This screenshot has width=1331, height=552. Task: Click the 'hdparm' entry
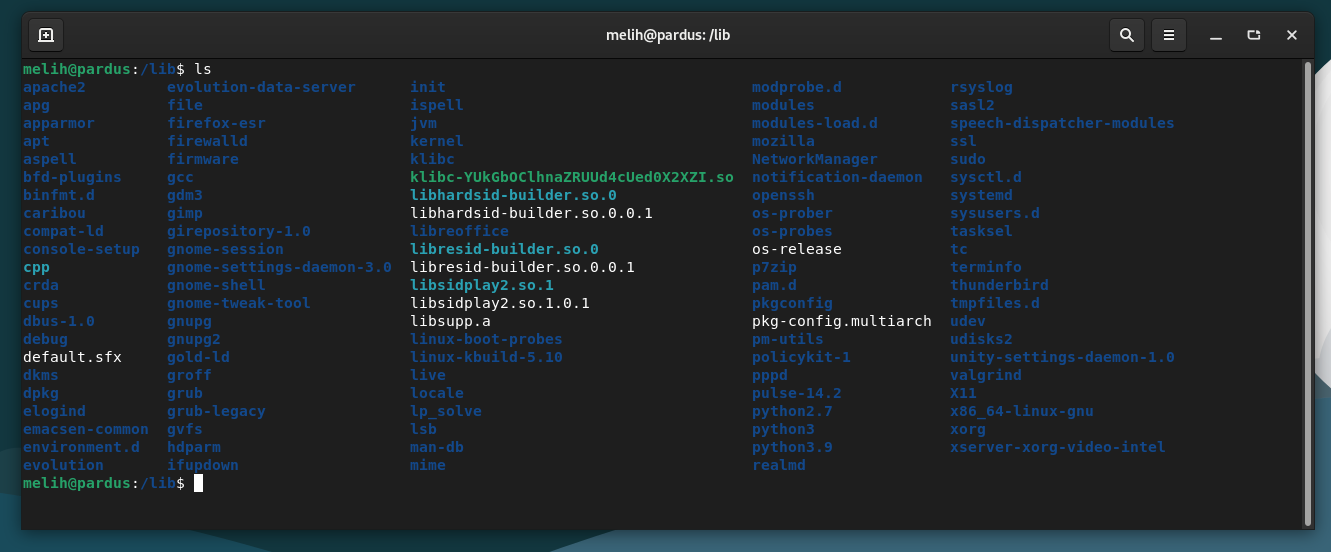pyautogui.click(x=194, y=447)
